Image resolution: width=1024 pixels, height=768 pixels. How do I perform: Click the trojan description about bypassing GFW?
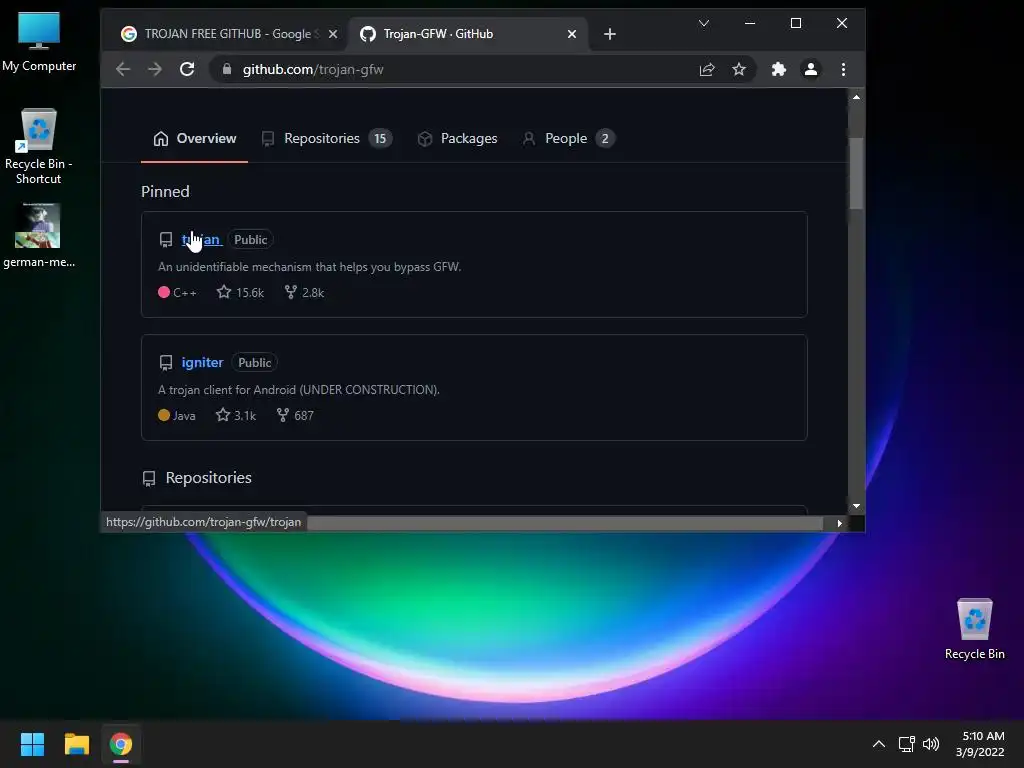coord(310,267)
